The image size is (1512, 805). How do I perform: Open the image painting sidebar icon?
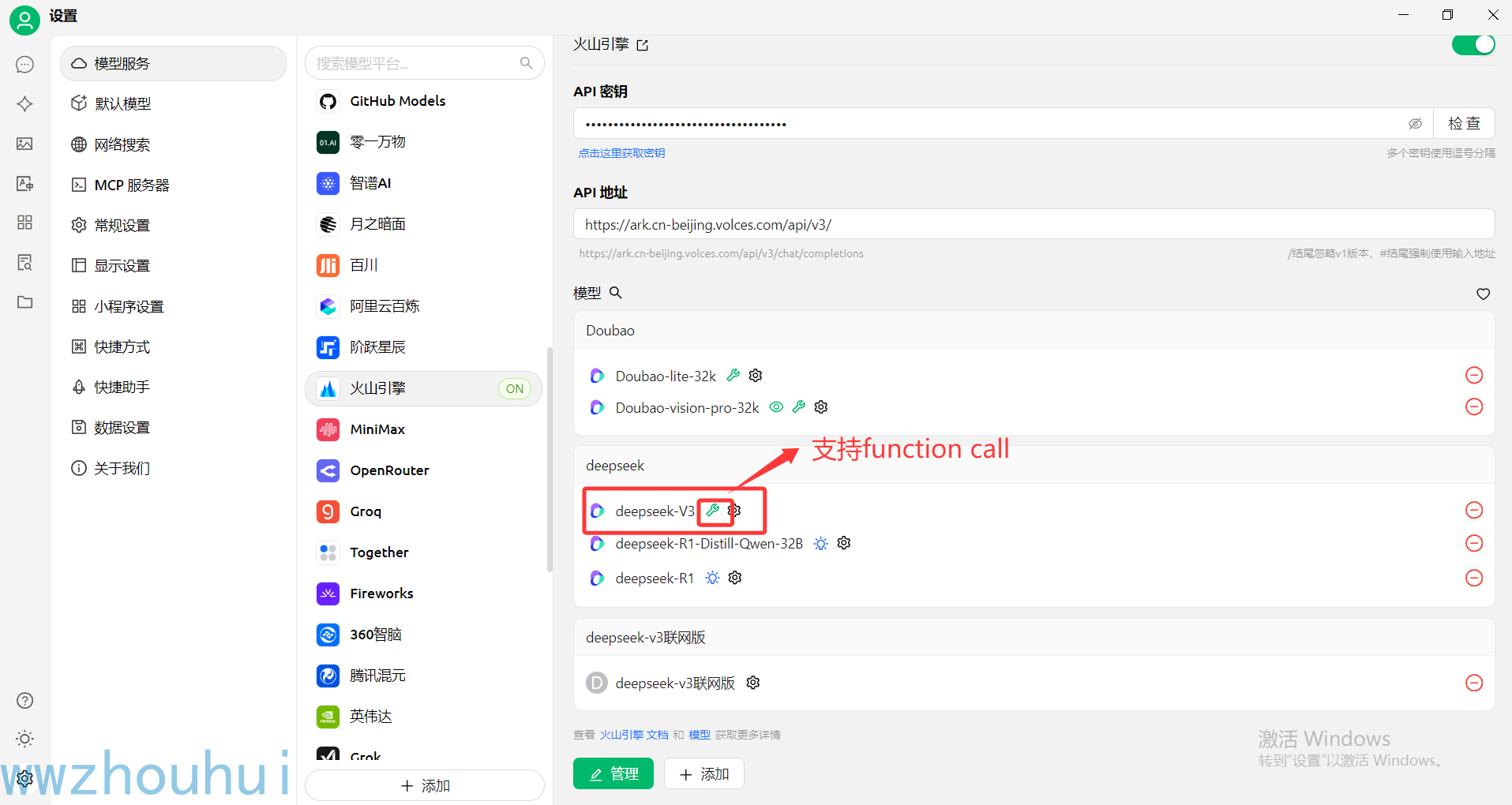(x=24, y=144)
